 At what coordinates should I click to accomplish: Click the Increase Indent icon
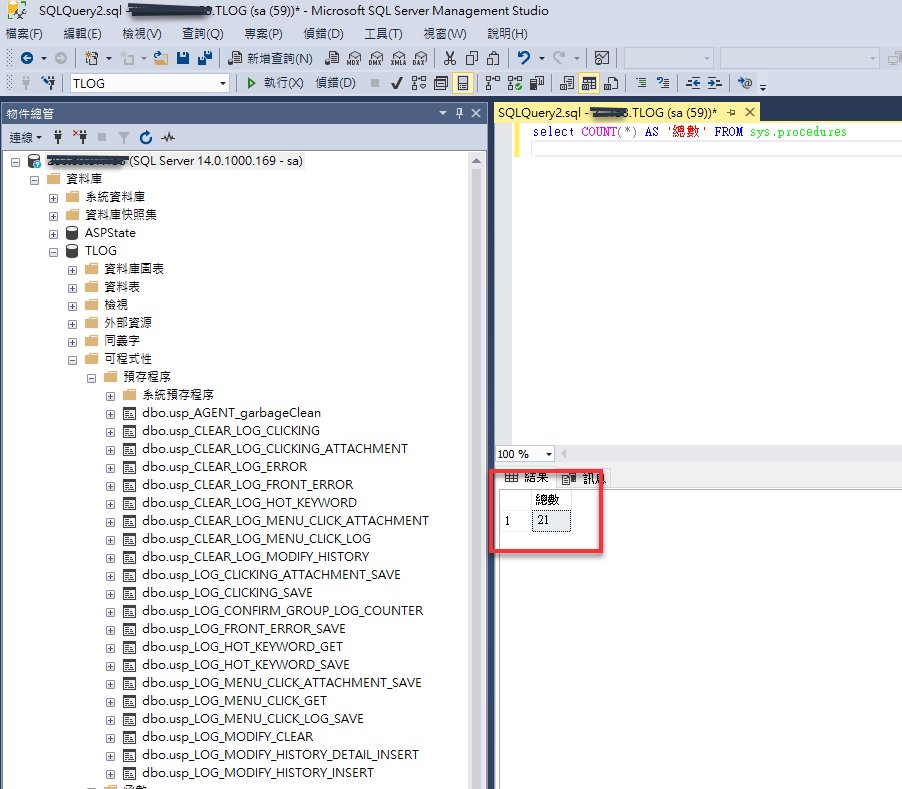point(714,83)
